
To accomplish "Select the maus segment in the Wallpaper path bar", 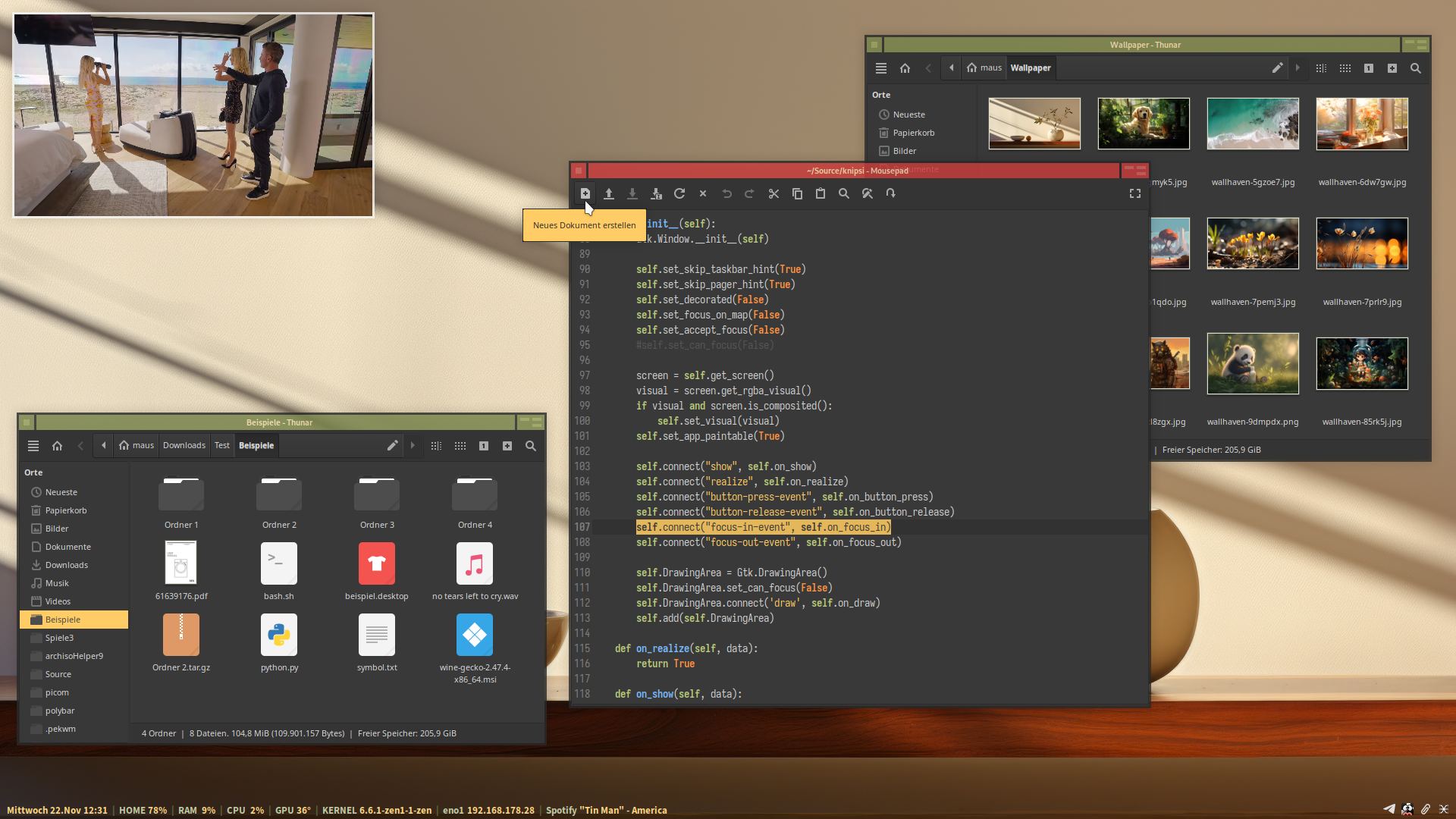I will [984, 68].
